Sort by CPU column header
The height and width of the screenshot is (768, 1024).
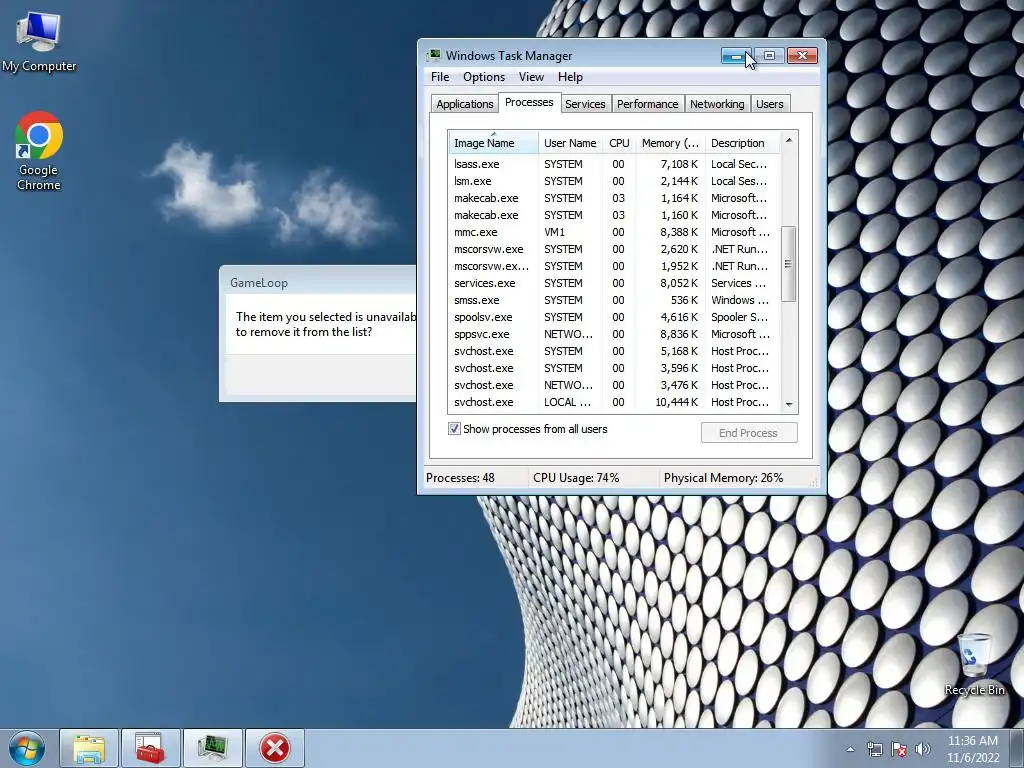click(619, 143)
